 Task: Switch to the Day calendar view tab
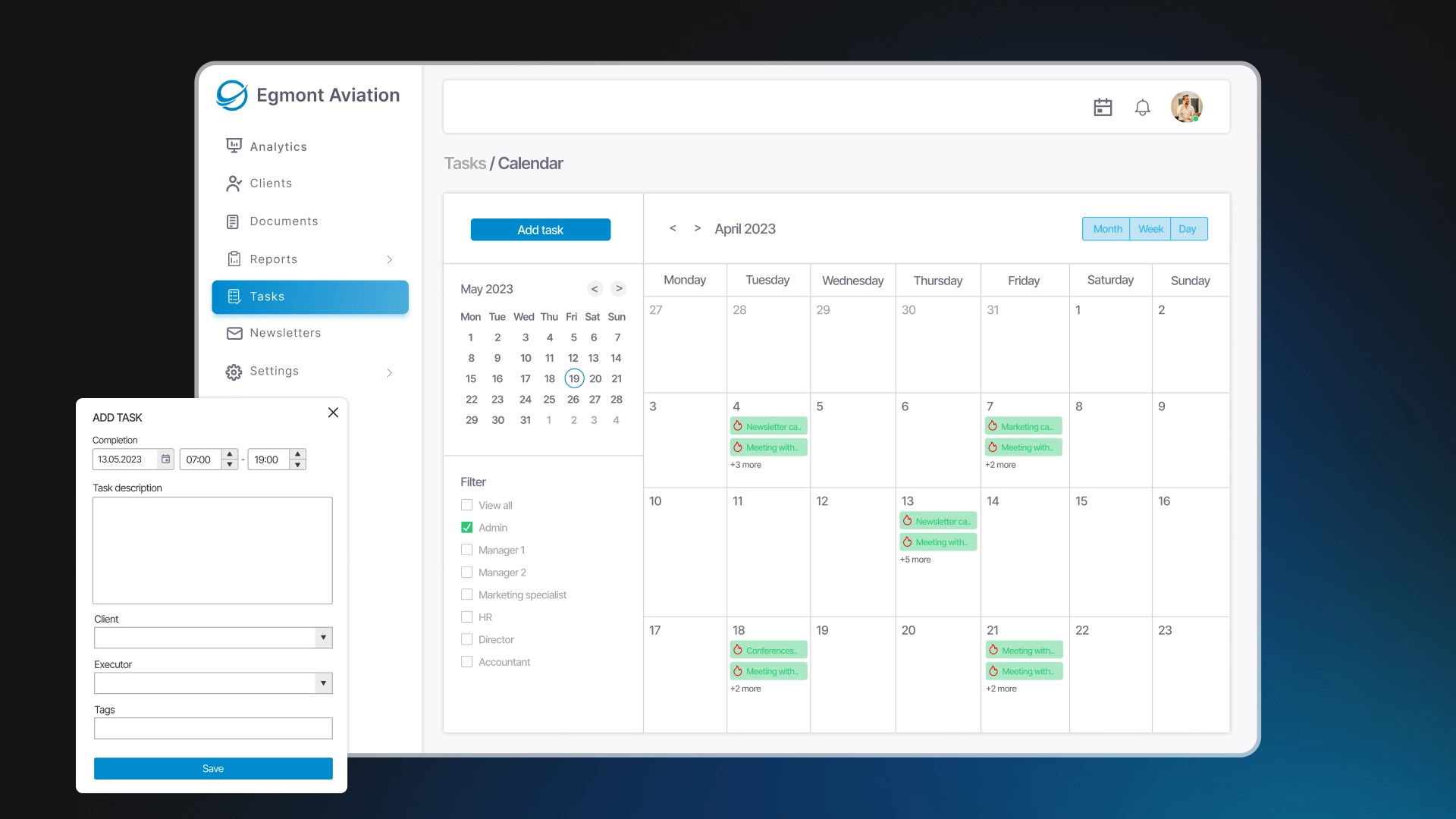coord(1188,228)
